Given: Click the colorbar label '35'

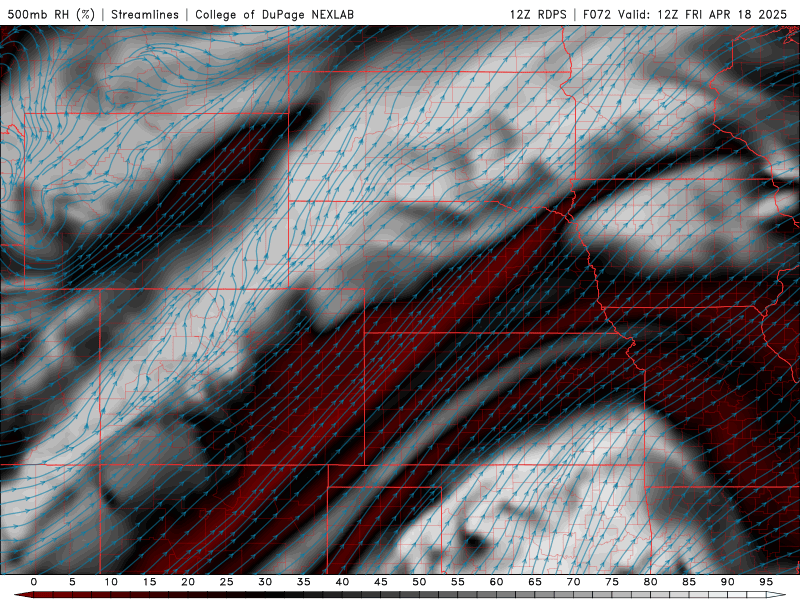Looking at the screenshot, I should (x=304, y=582).
